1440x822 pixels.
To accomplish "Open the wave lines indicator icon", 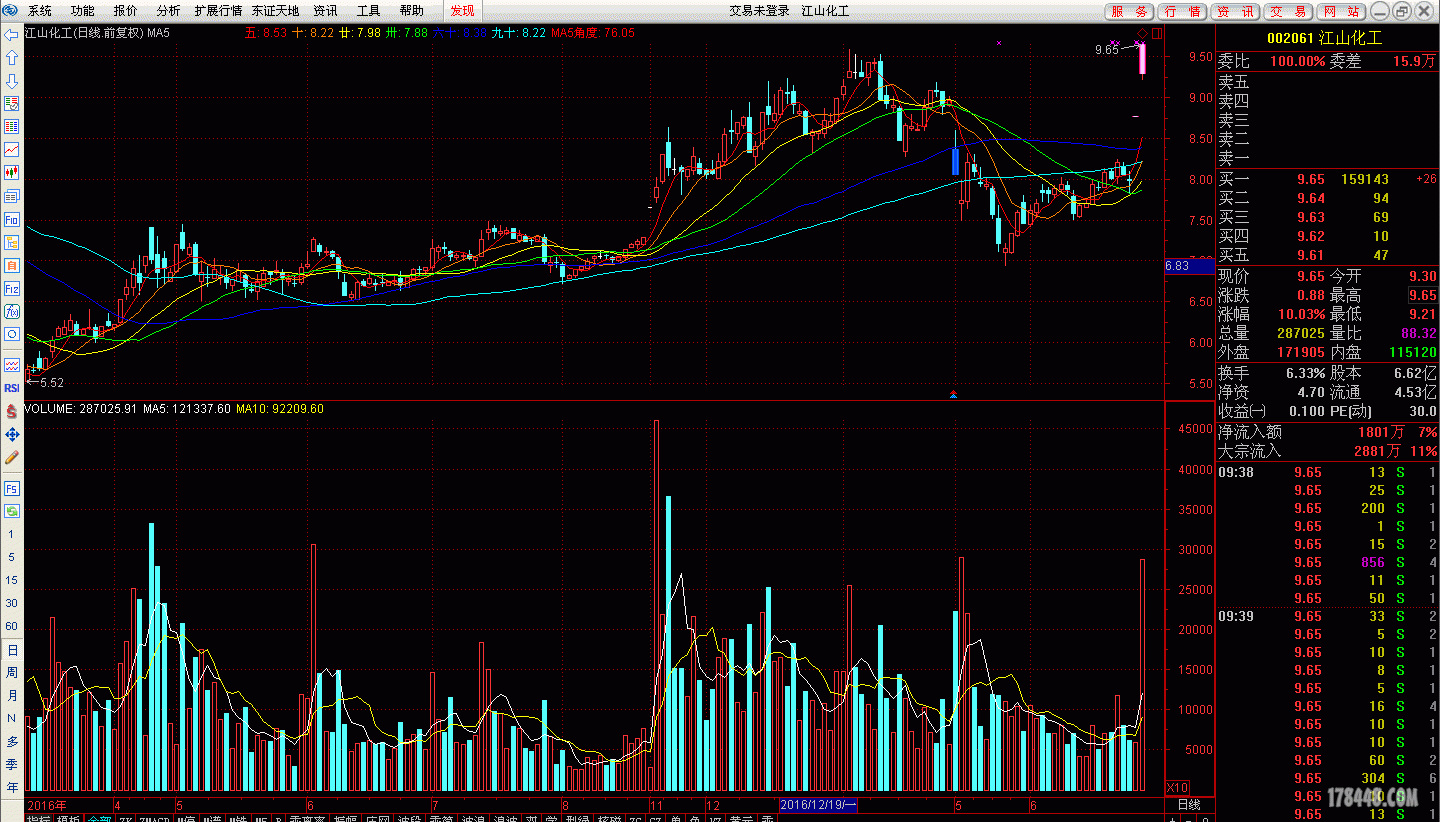I will (12, 364).
